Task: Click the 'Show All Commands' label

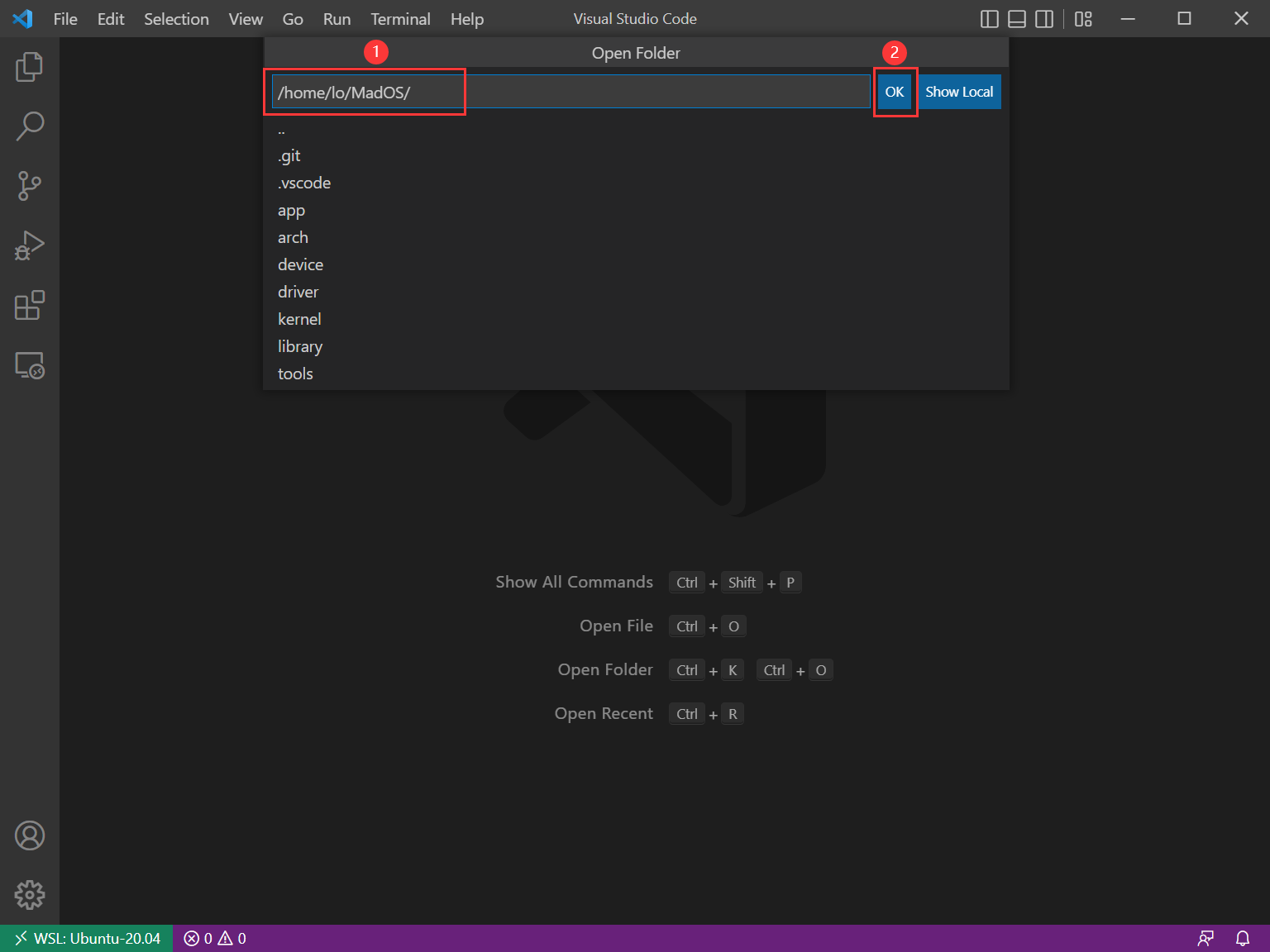Action: point(574,582)
